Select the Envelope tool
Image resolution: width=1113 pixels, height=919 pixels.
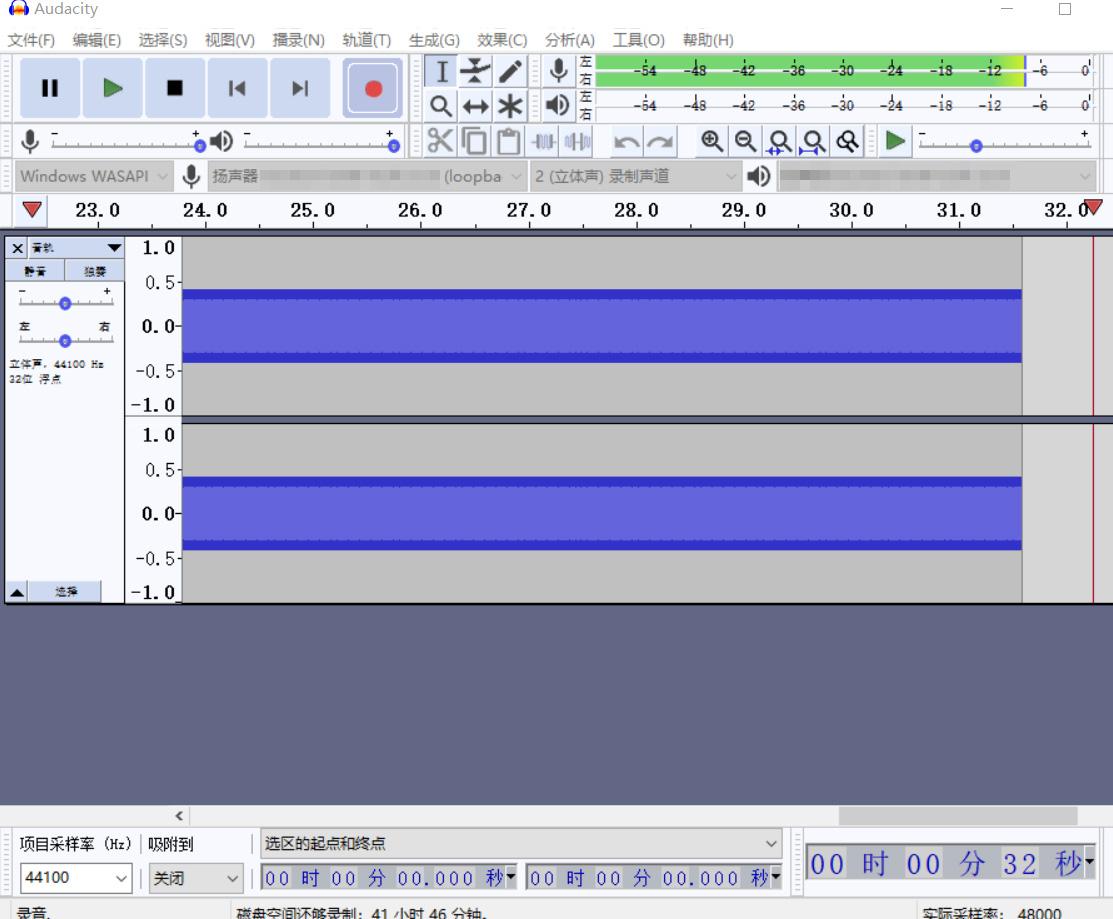tap(475, 71)
